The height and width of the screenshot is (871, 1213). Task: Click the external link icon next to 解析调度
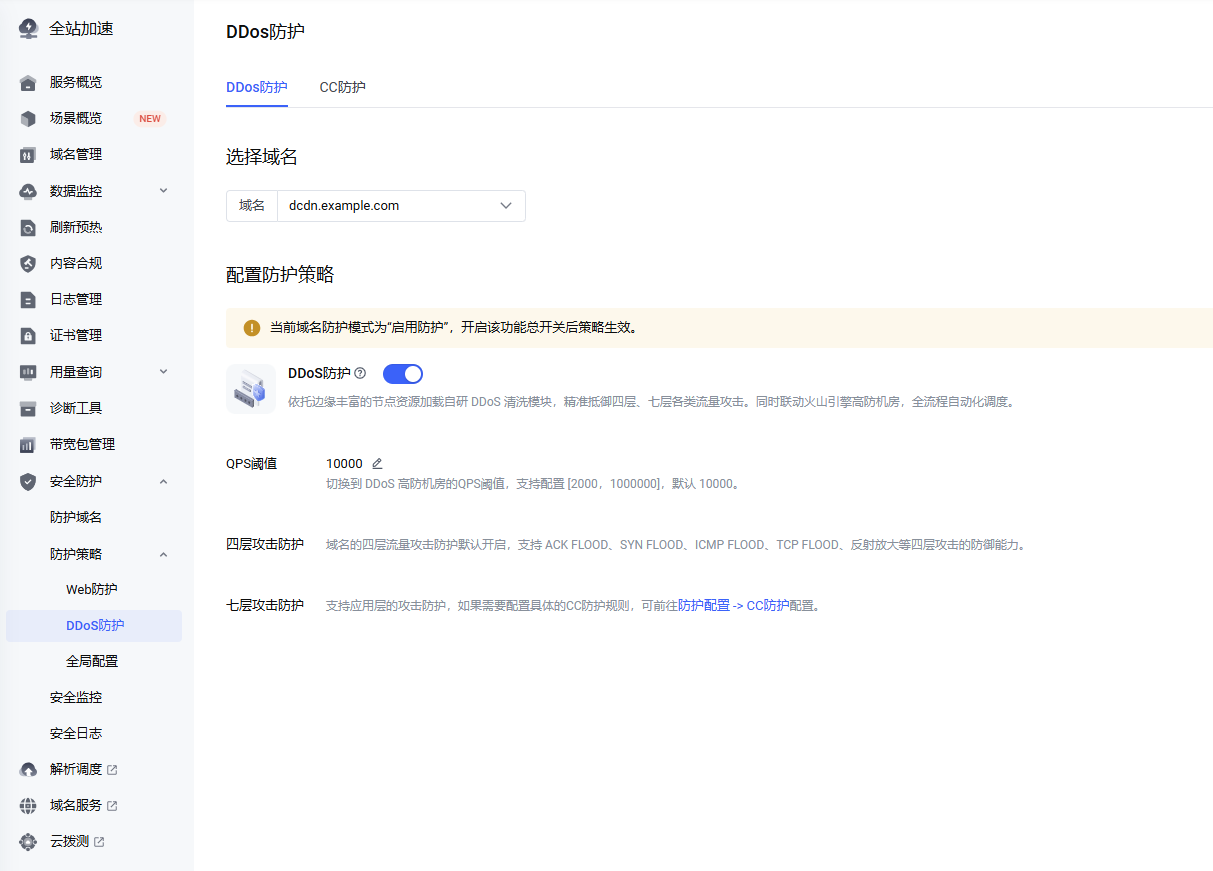pyautogui.click(x=112, y=770)
